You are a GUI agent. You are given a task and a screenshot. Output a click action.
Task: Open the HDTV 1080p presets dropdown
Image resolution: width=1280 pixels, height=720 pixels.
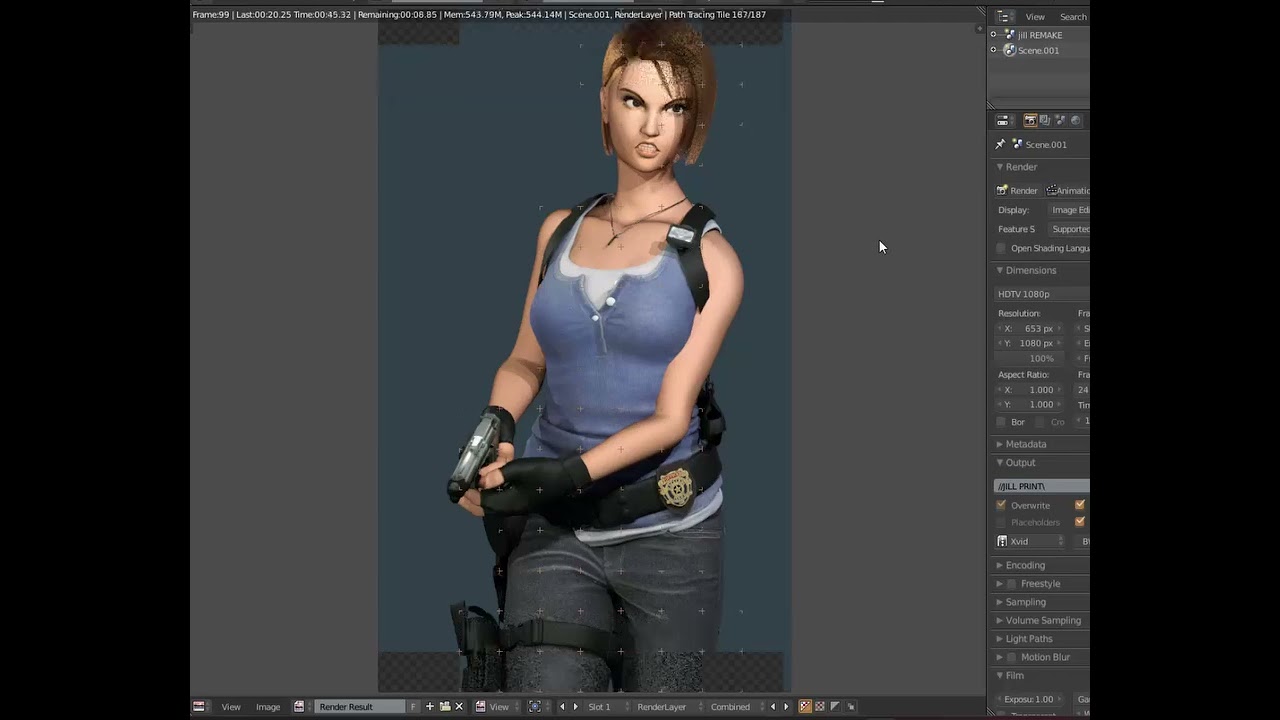(x=1042, y=294)
